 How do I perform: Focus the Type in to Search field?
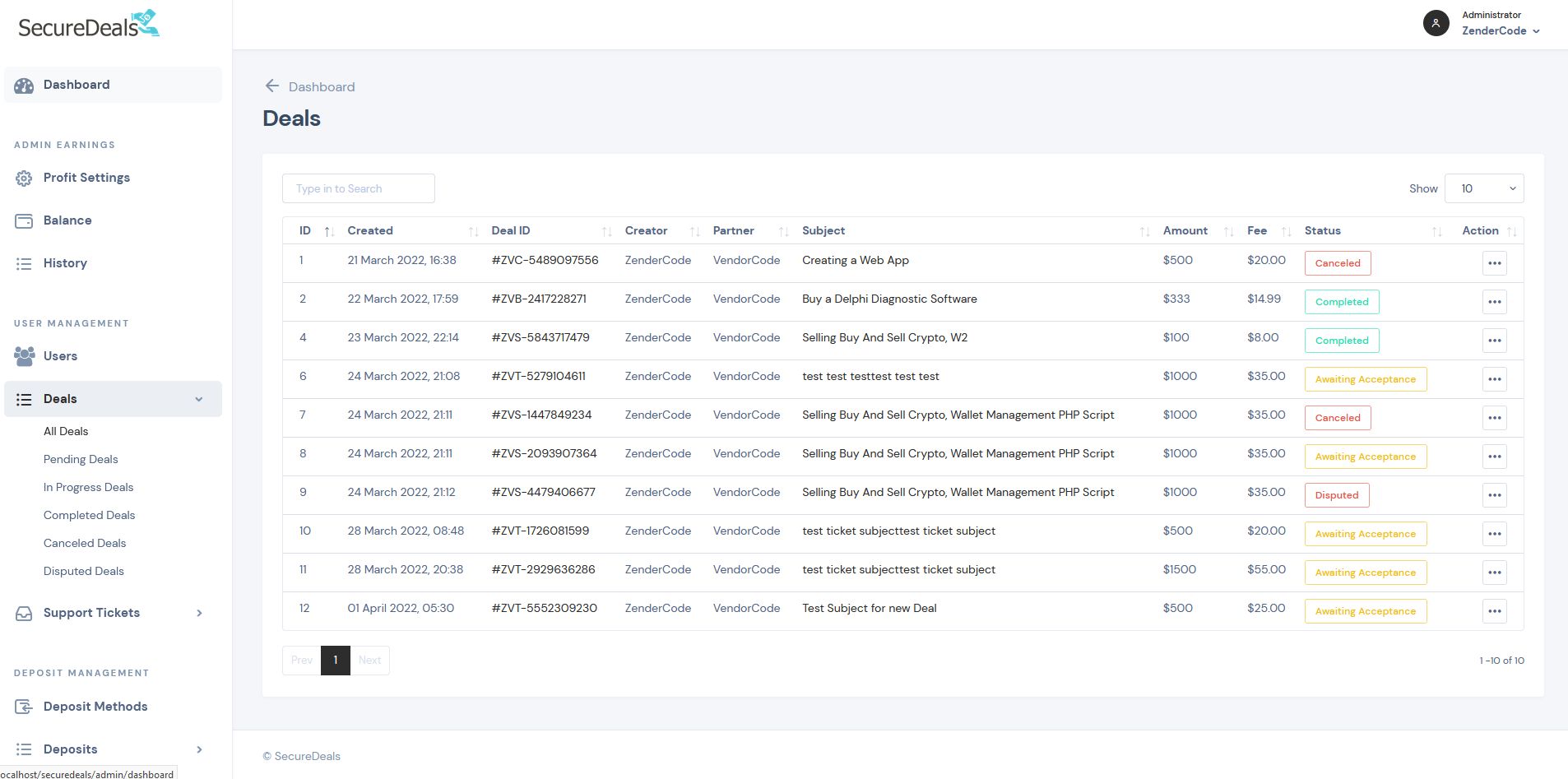point(358,188)
